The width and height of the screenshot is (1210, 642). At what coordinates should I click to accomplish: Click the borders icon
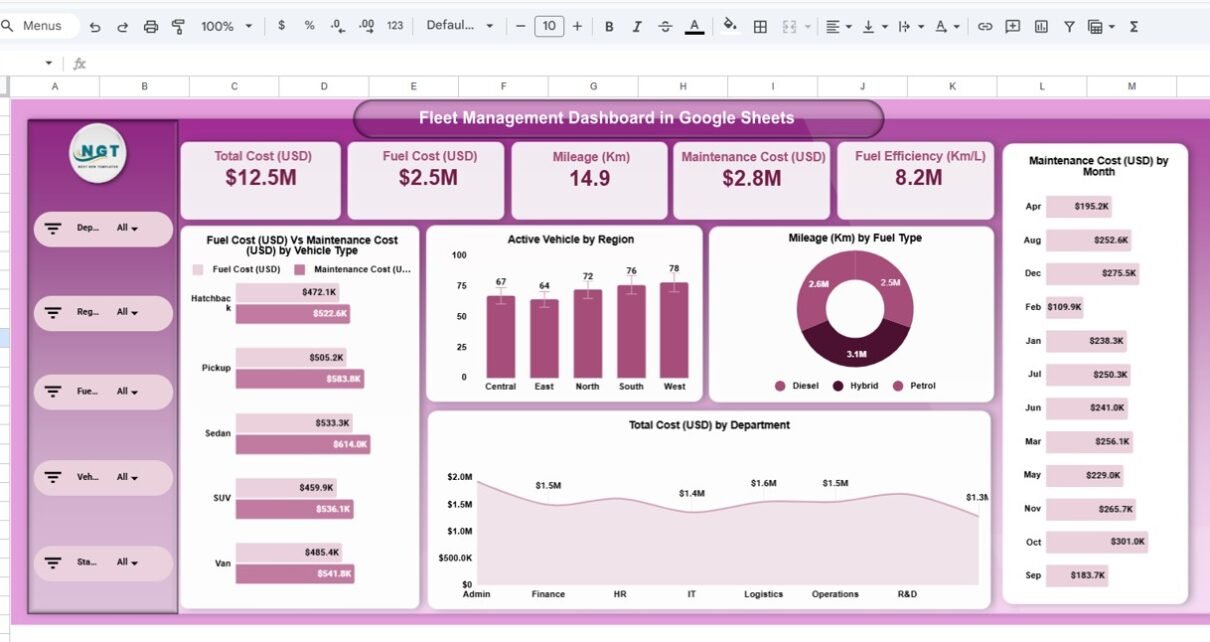(760, 27)
